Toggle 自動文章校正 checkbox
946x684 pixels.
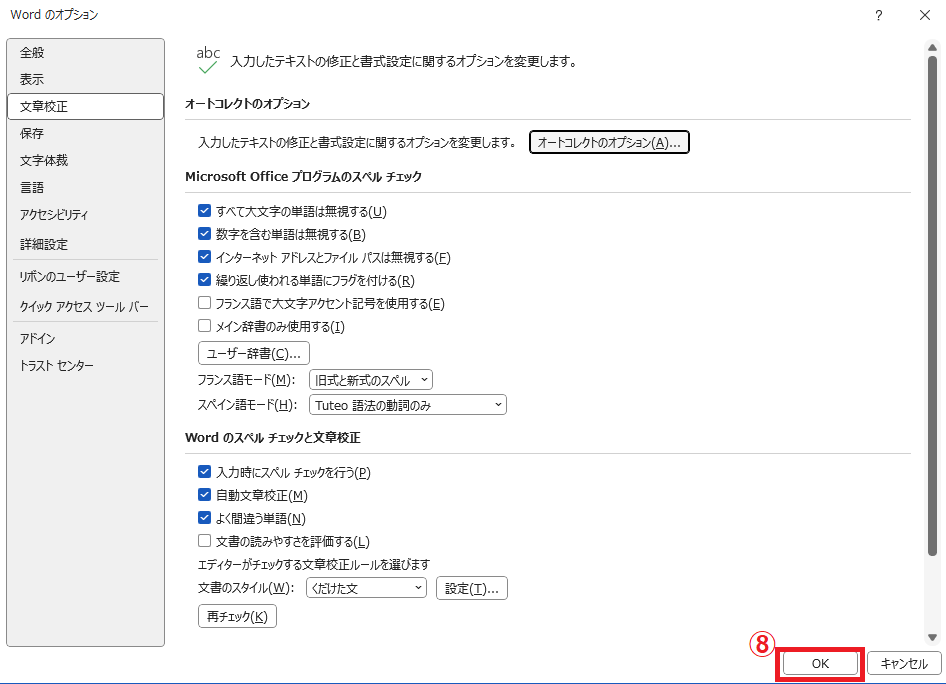205,495
